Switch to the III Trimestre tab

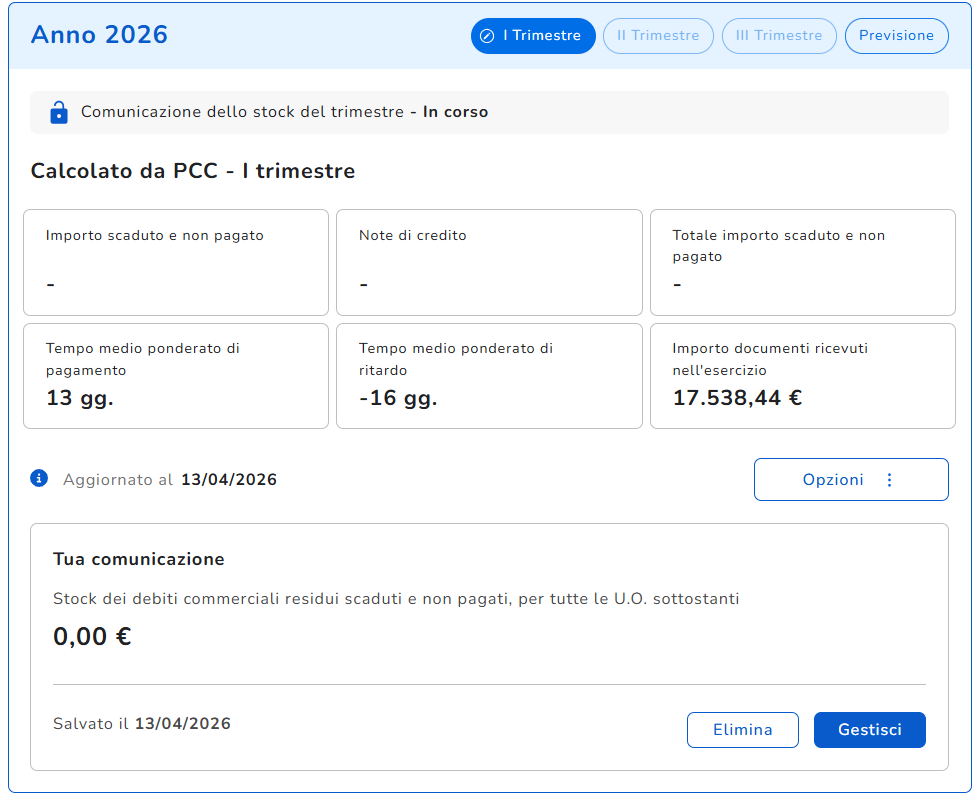779,36
